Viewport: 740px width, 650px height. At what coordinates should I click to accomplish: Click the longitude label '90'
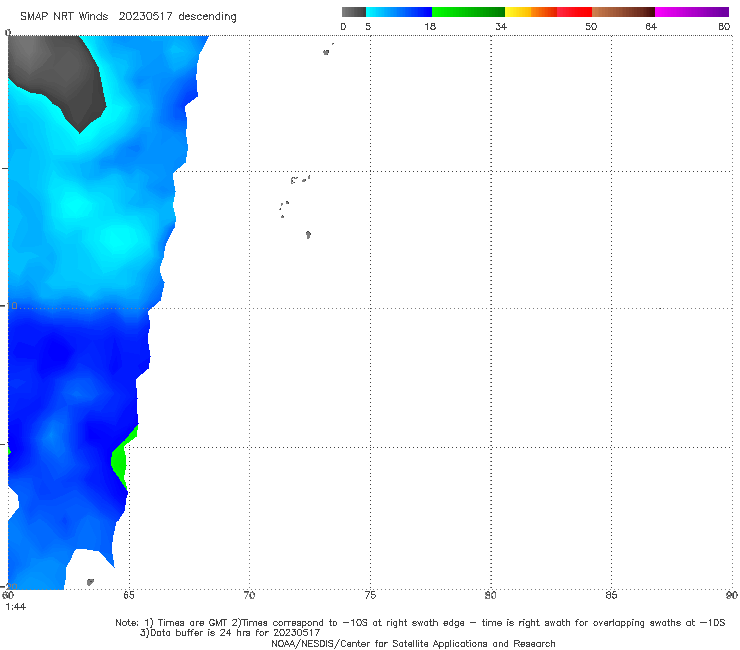732,595
